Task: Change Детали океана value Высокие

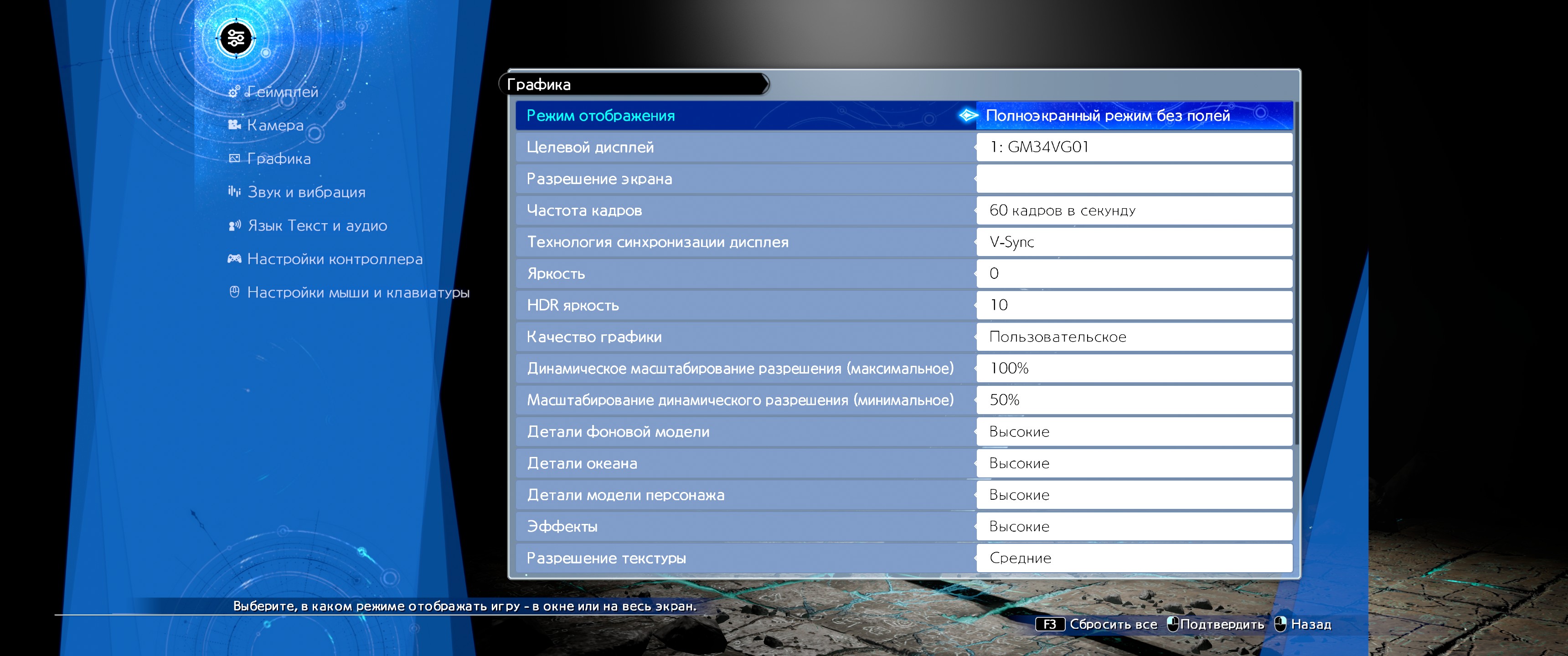Action: pos(1134,464)
